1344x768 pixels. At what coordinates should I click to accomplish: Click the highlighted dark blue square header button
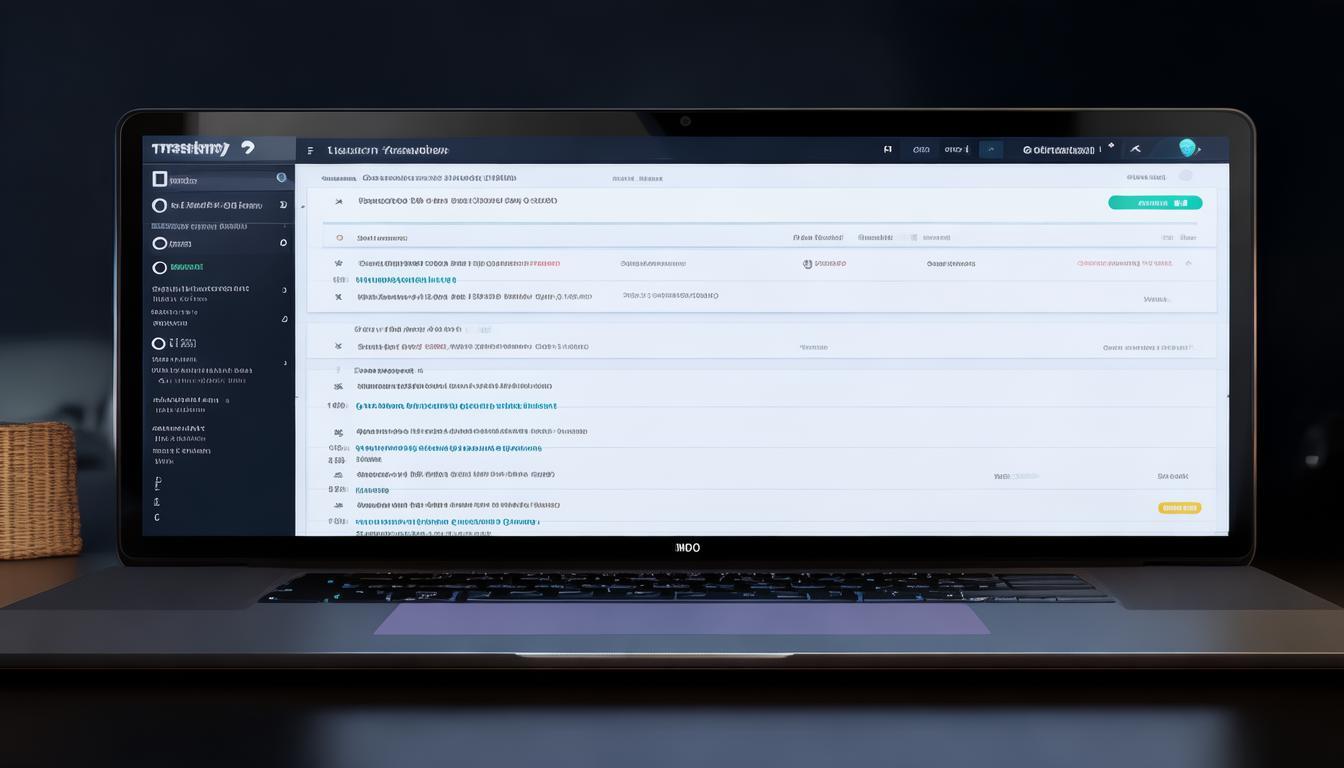click(x=990, y=150)
